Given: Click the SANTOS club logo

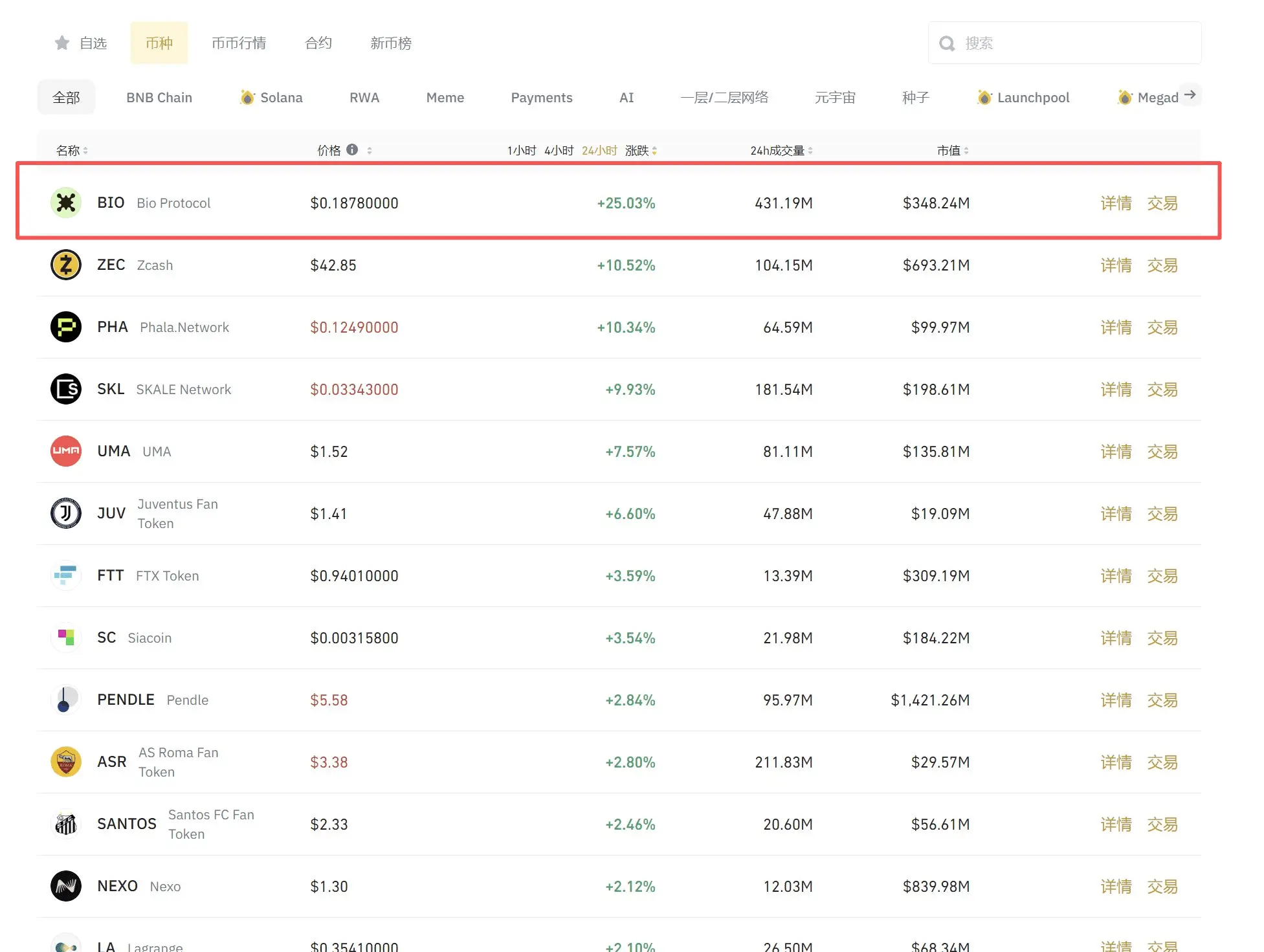Looking at the screenshot, I should click(66, 824).
